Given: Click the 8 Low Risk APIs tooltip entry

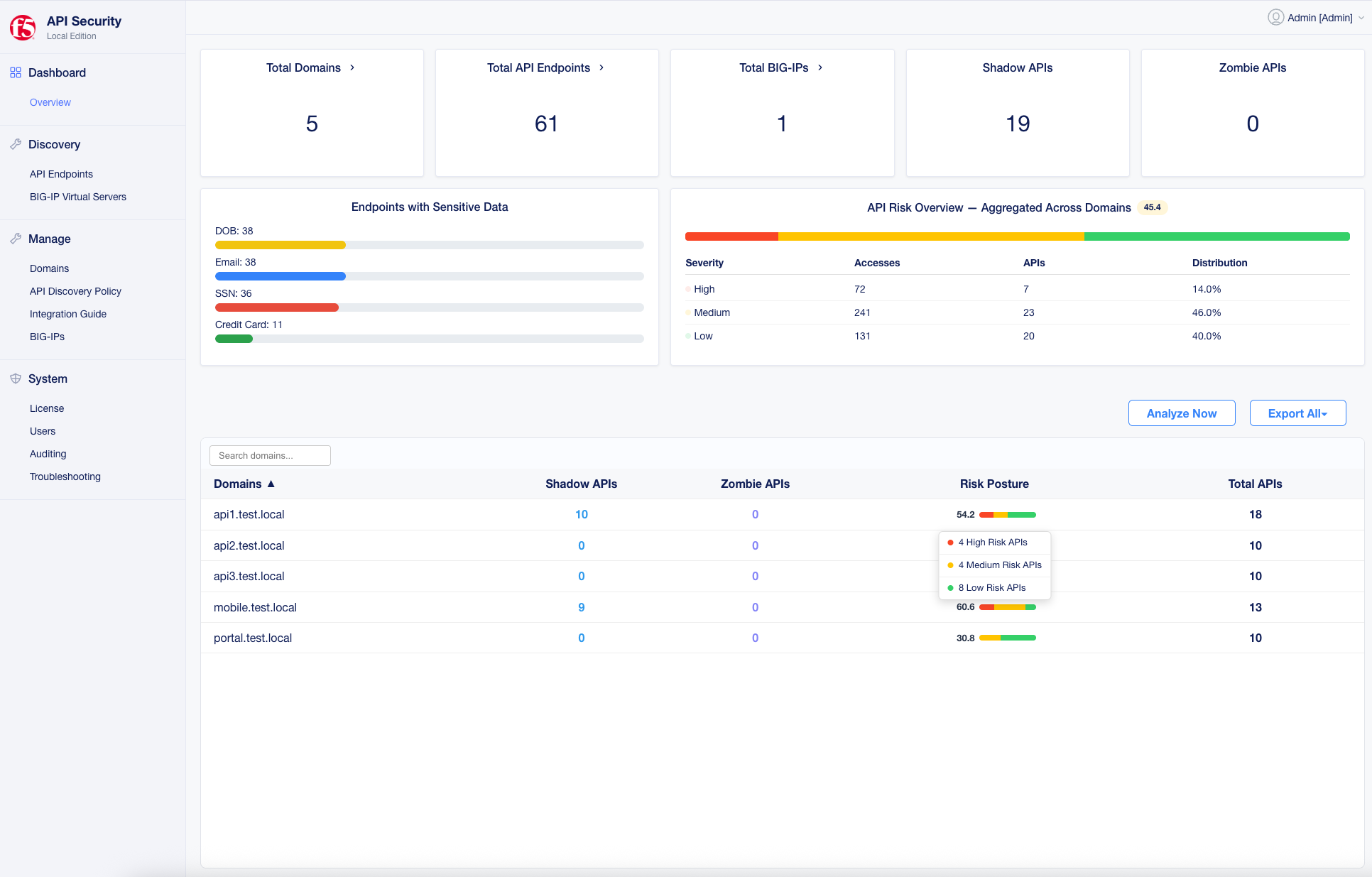Looking at the screenshot, I should [994, 588].
